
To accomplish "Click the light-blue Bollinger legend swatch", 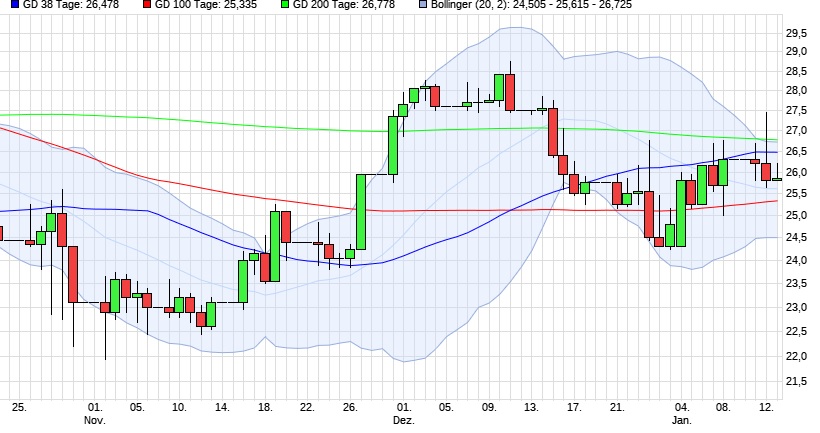I will pyautogui.click(x=423, y=4).
